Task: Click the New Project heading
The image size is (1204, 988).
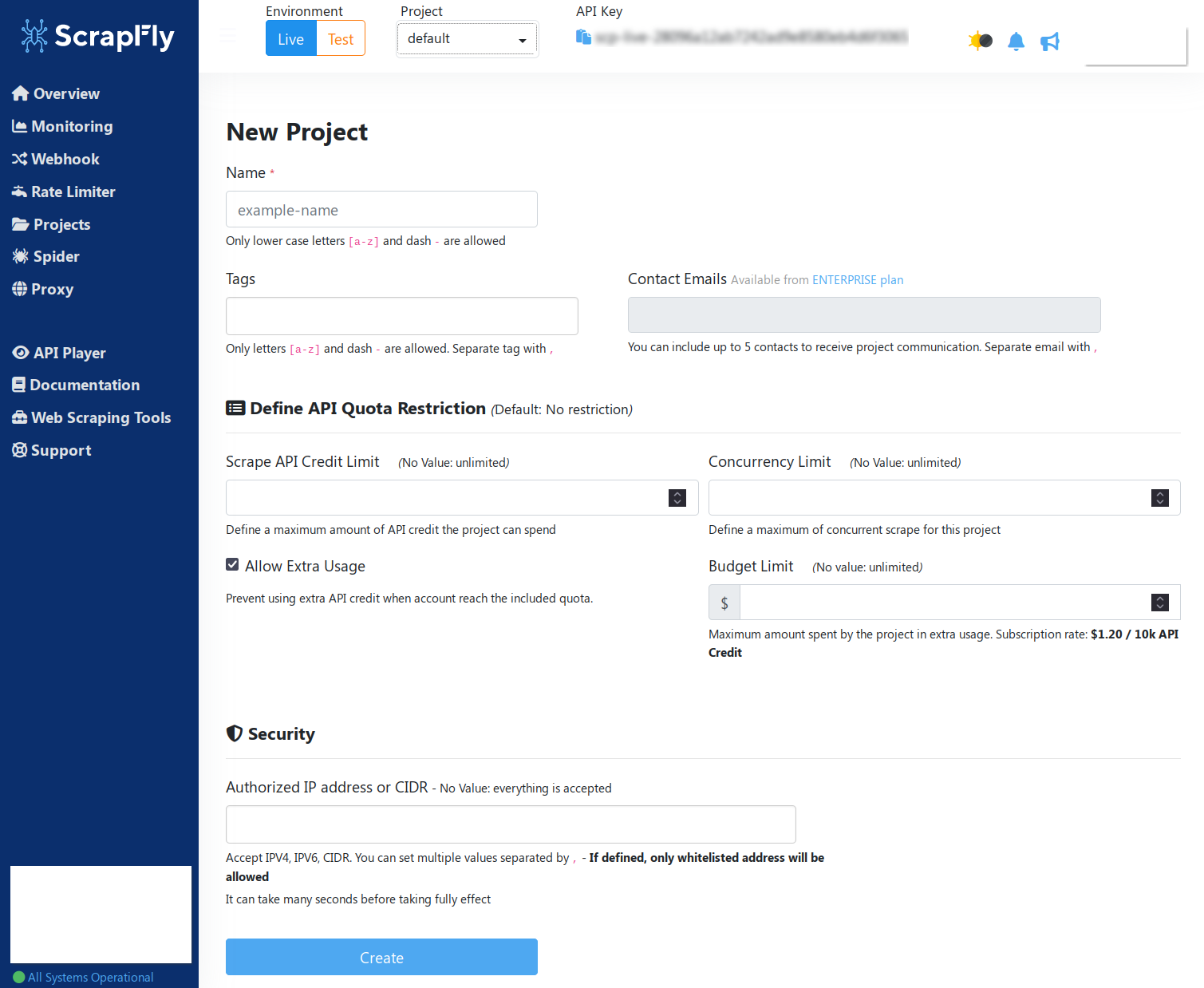Action: tap(297, 132)
